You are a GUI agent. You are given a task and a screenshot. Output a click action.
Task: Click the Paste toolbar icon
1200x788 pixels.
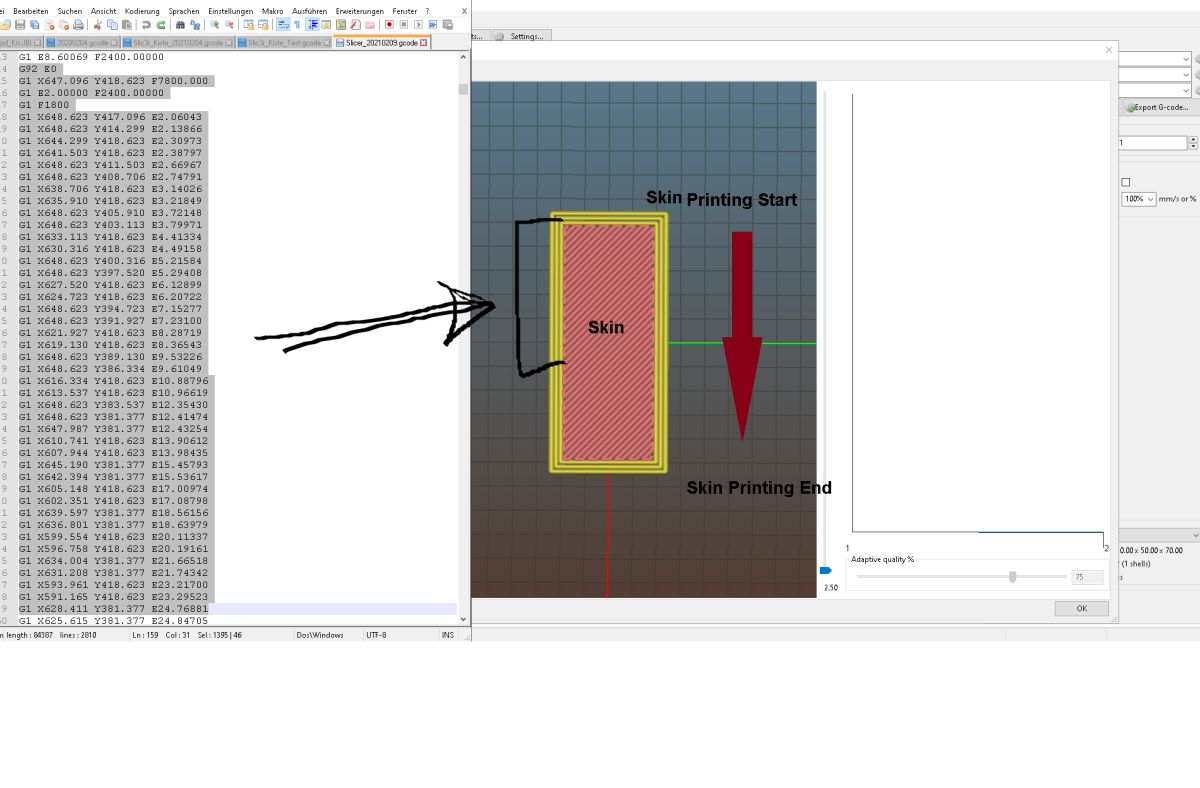126,24
